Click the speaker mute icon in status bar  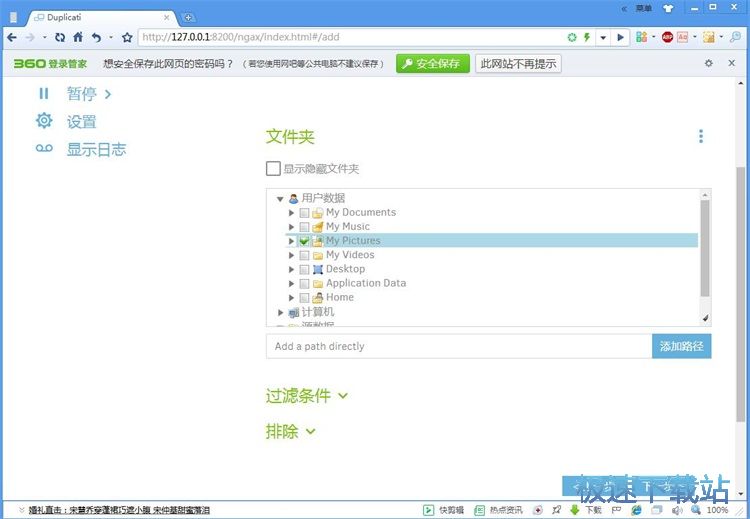pos(676,510)
